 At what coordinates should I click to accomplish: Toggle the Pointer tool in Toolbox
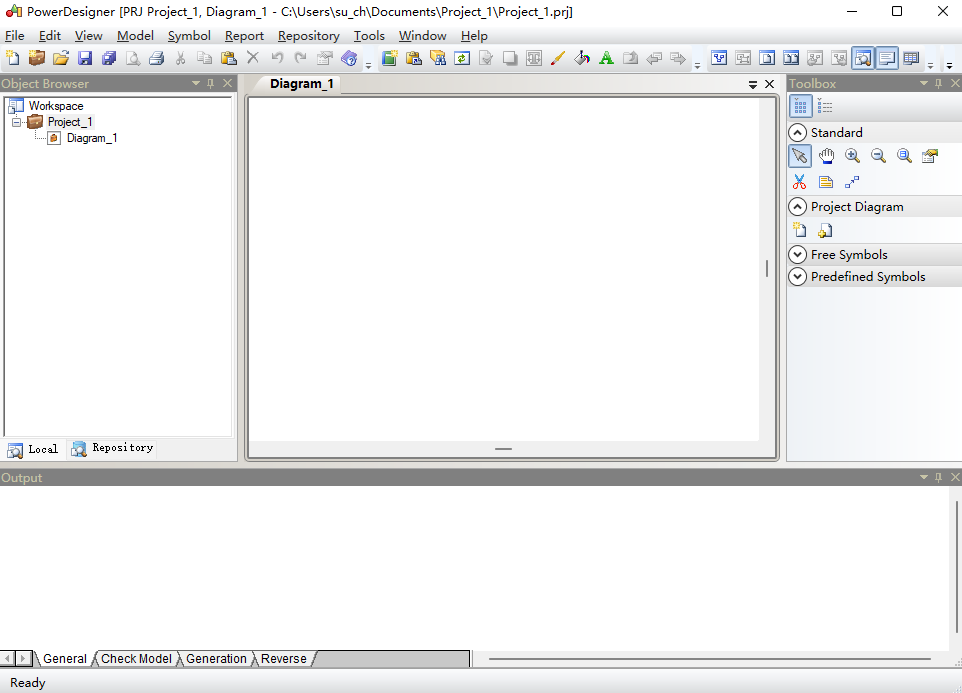(x=799, y=156)
